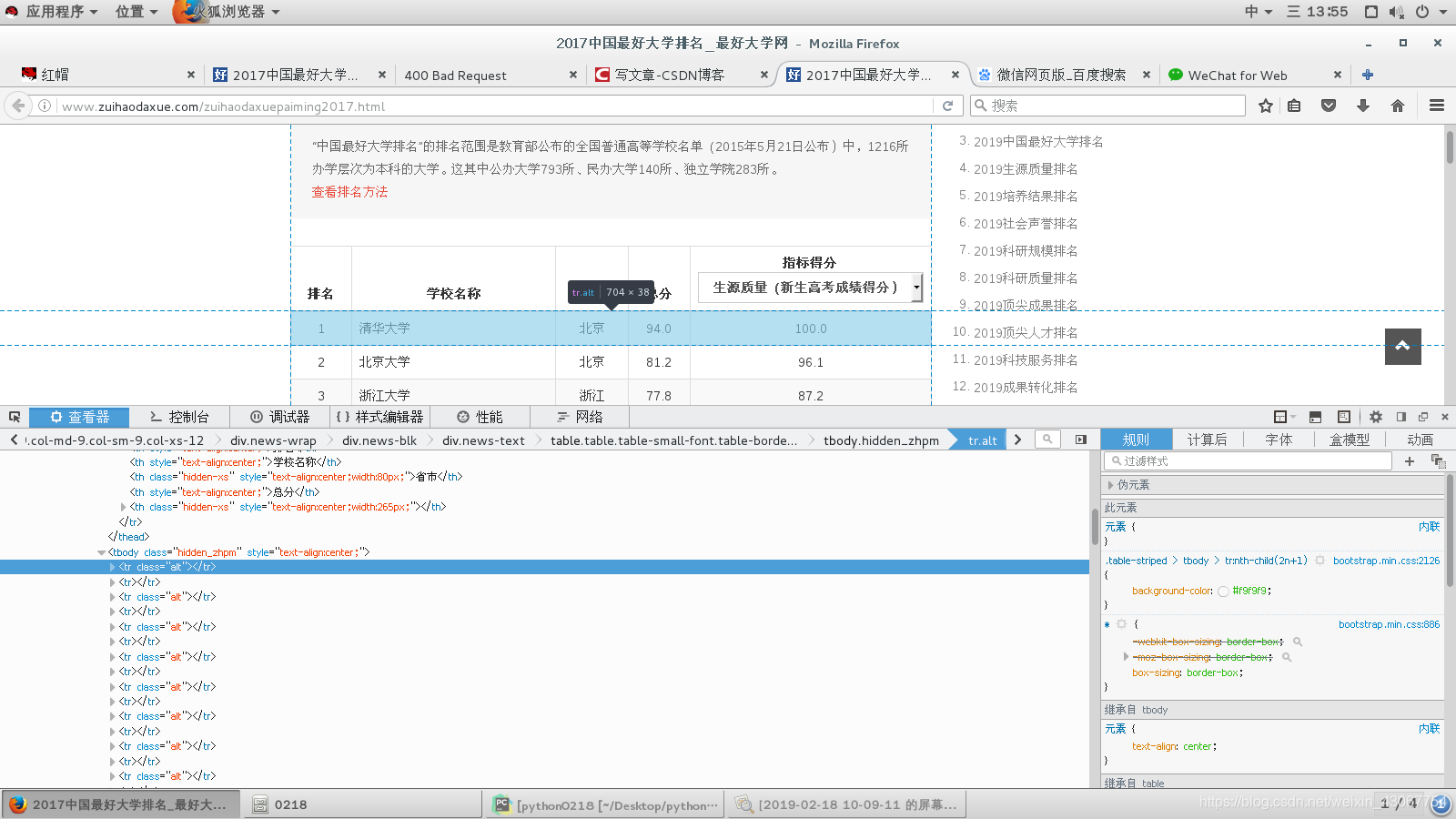Open bootstrap.min.css:886 source link
Viewport: 1456px width, 819px height.
[x=1390, y=624]
